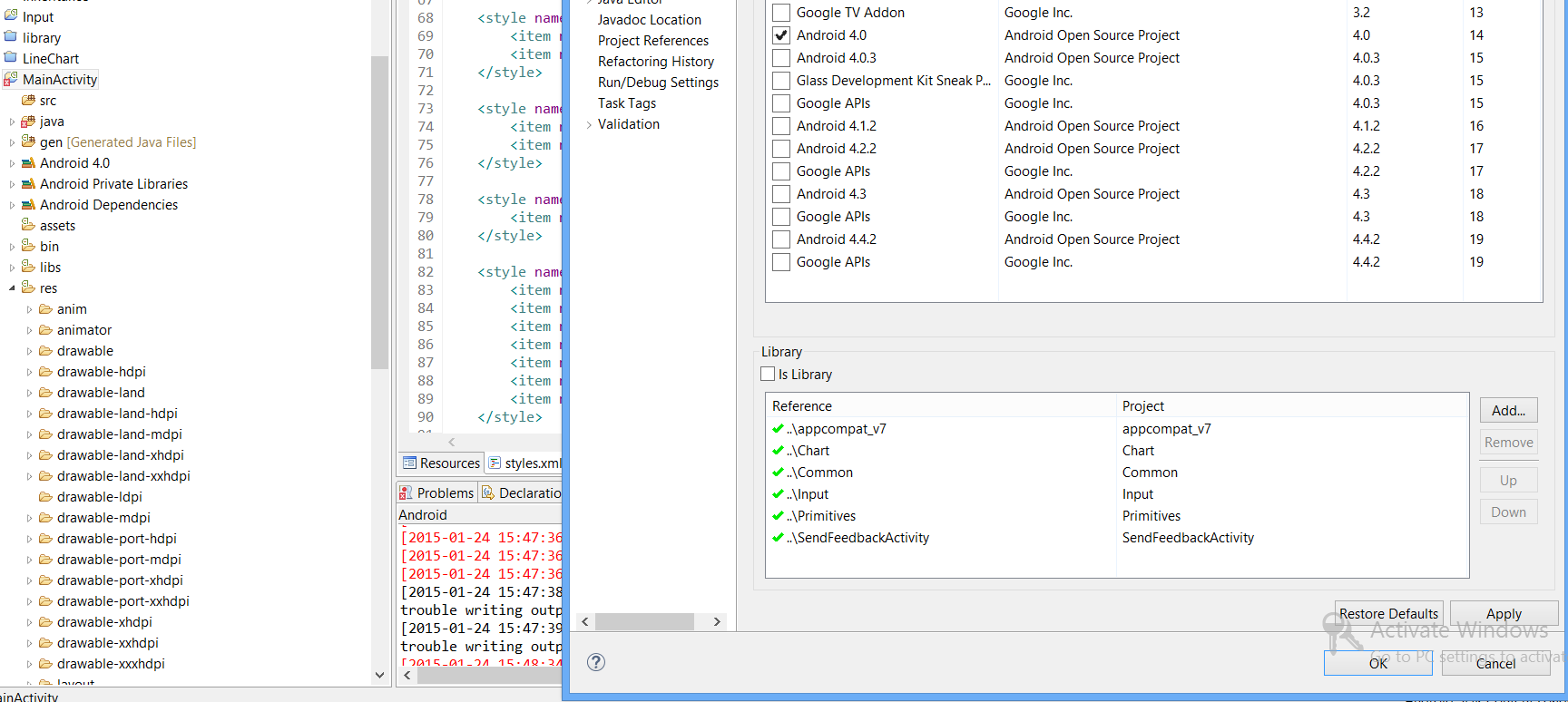This screenshot has width=1568, height=702.
Task: Click the assets folder icon
Action: coord(28,225)
